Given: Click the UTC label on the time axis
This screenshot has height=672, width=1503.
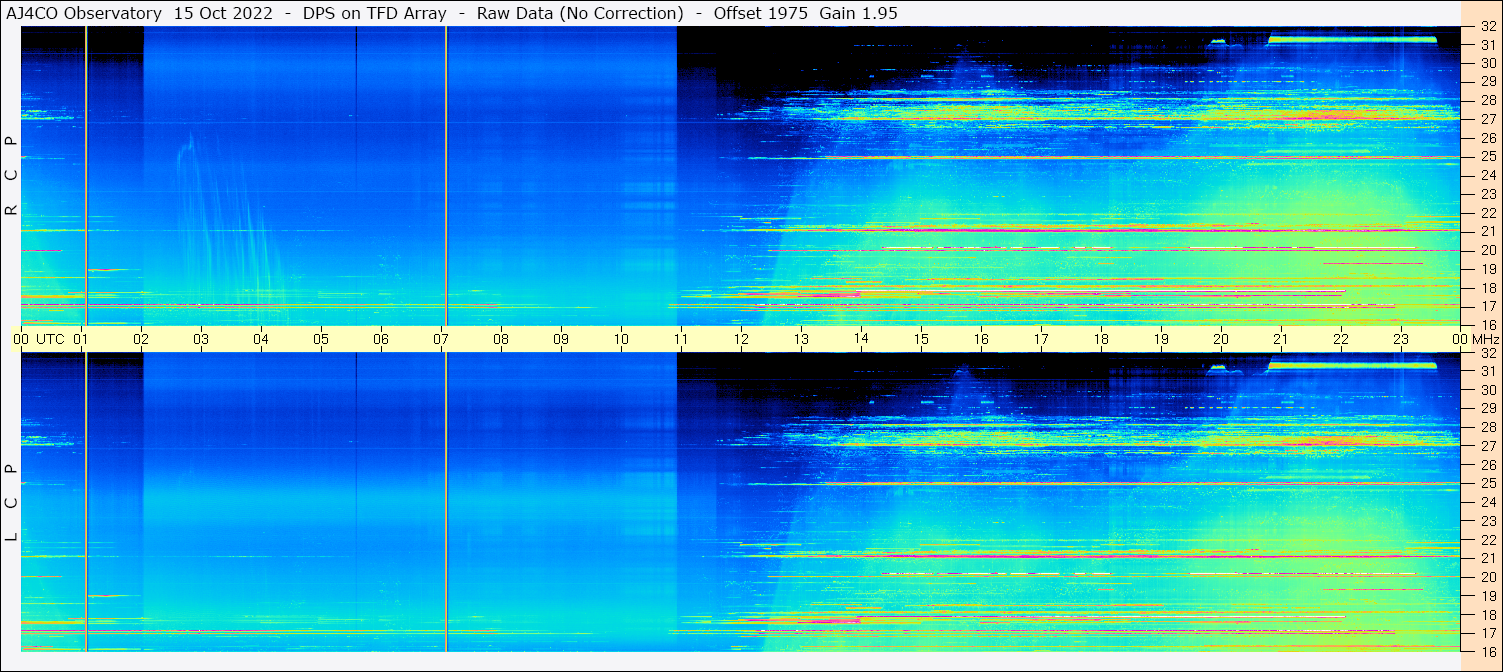Looking at the screenshot, I should tap(51, 339).
